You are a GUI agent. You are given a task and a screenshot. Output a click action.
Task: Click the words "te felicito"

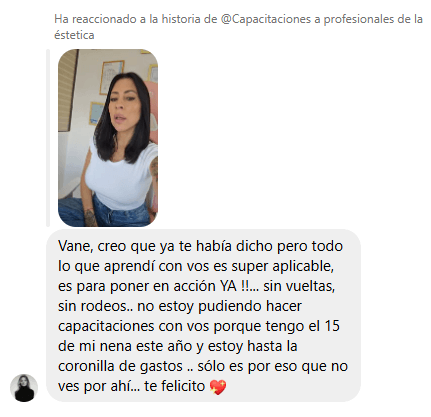pyautogui.click(x=174, y=386)
